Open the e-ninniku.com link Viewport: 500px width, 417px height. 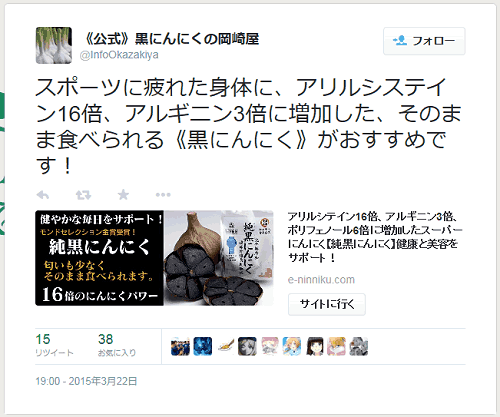coord(321,280)
